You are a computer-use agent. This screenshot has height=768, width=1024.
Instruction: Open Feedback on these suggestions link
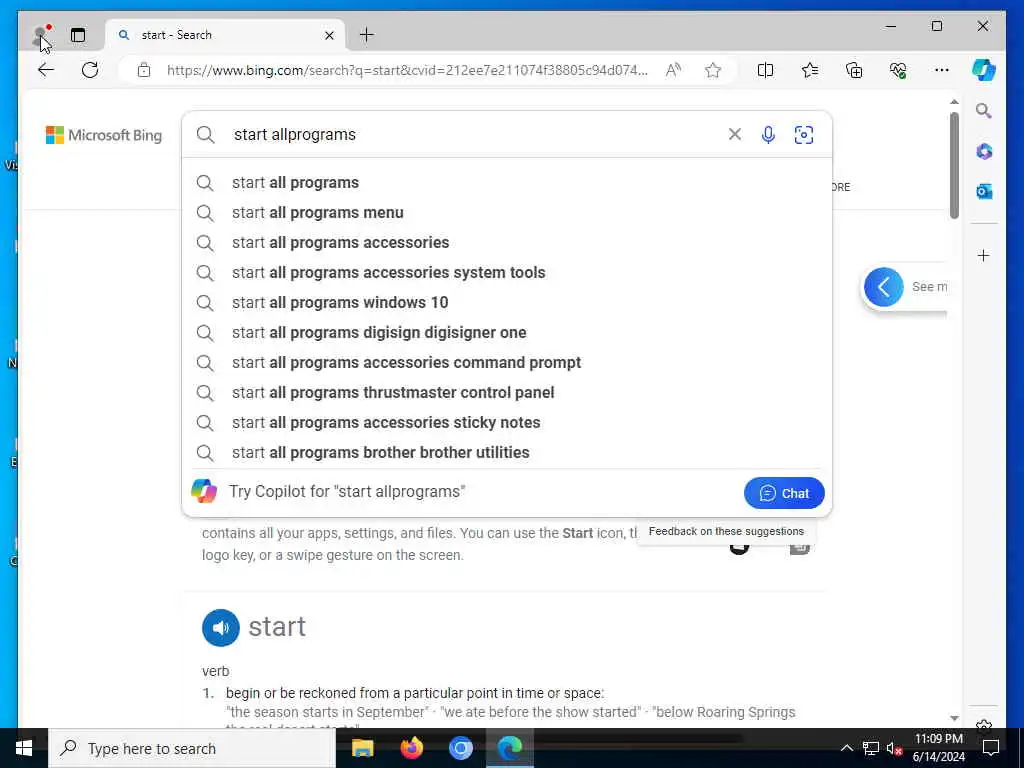tap(726, 532)
